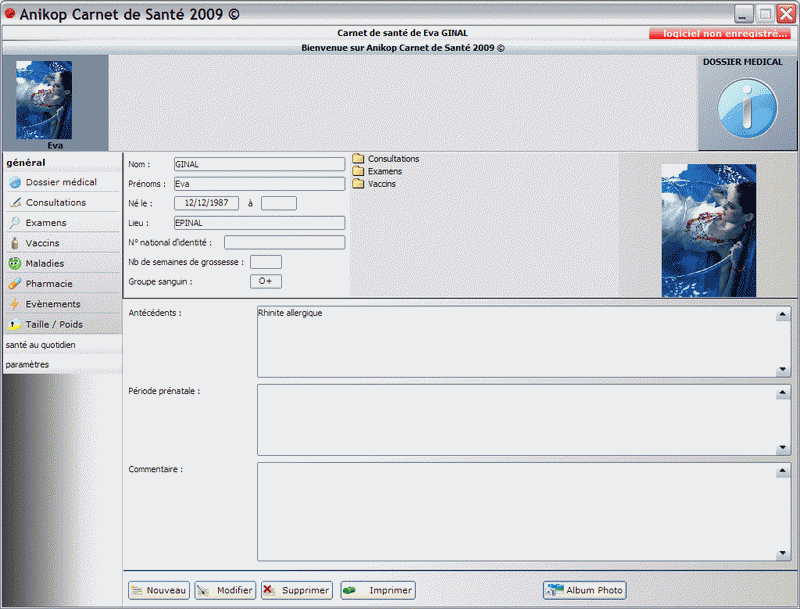Select Examens folder in the tree

[x=385, y=171]
